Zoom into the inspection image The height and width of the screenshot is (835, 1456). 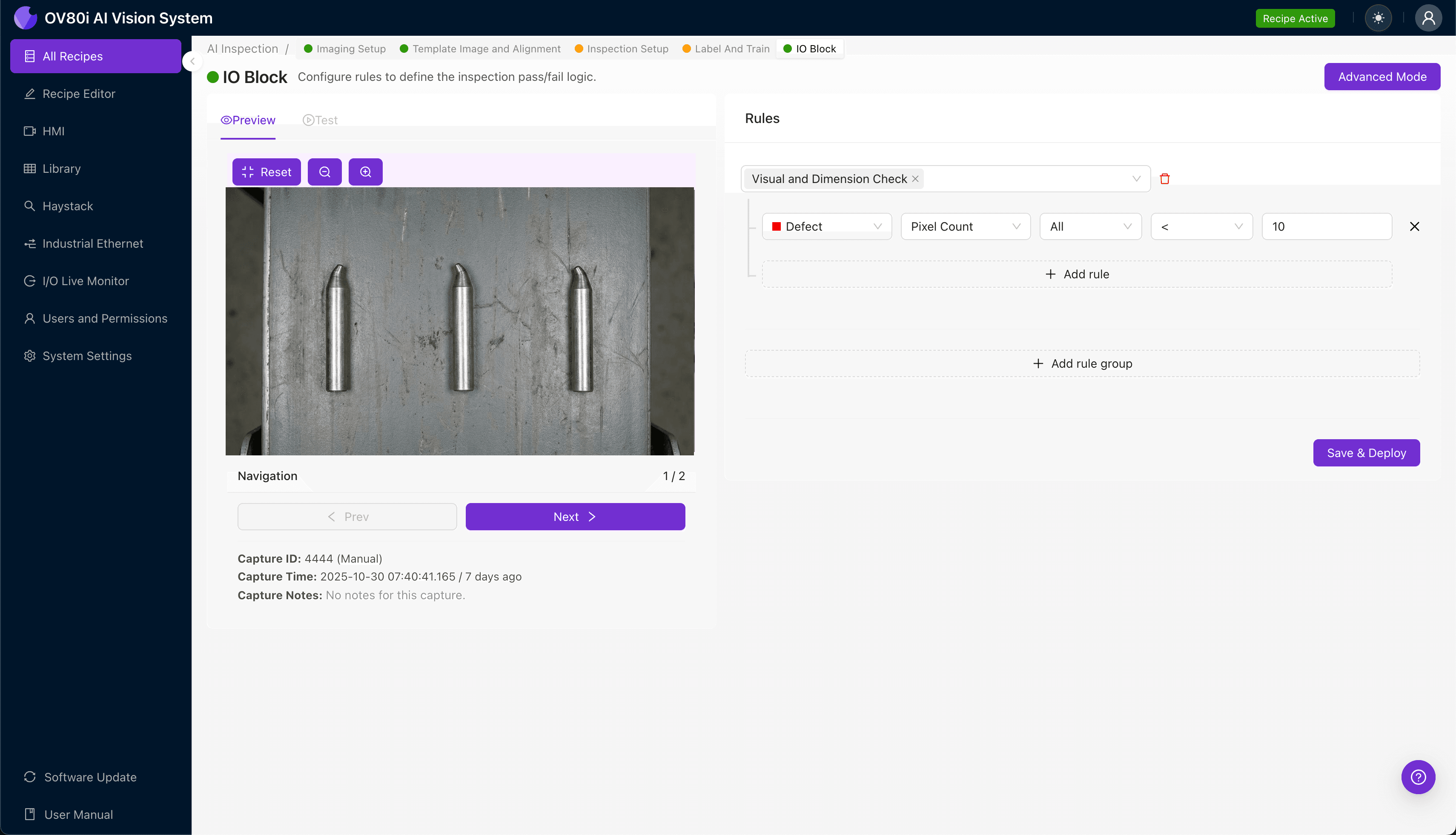point(365,172)
